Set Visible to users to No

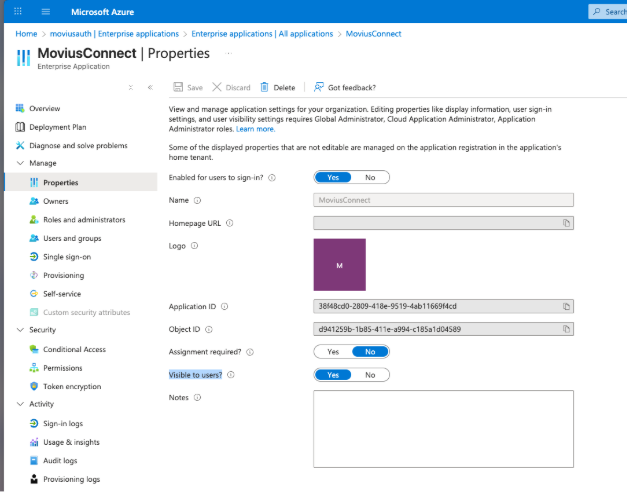[x=370, y=375]
